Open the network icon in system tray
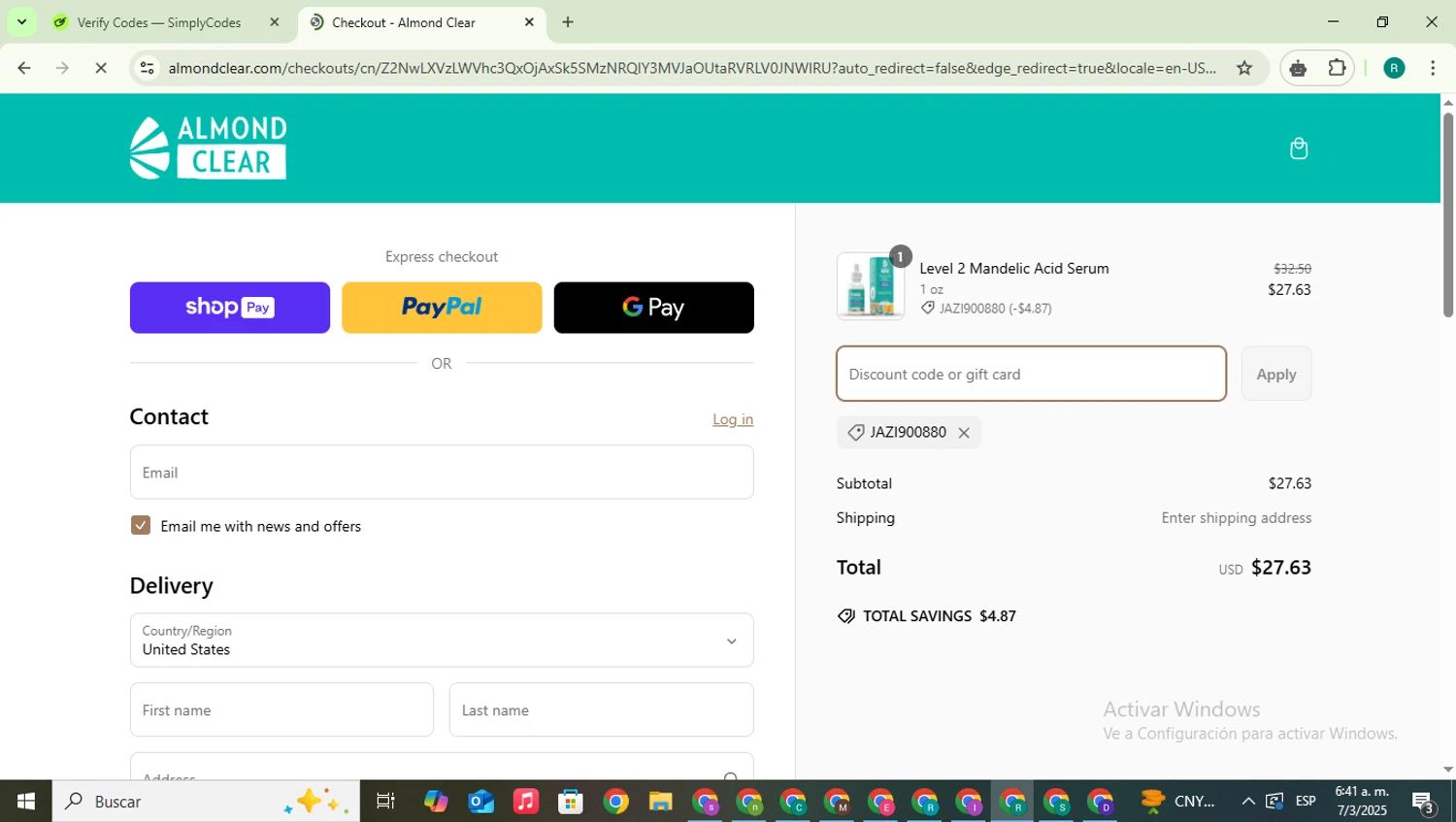This screenshot has height=822, width=1456. tap(1274, 801)
